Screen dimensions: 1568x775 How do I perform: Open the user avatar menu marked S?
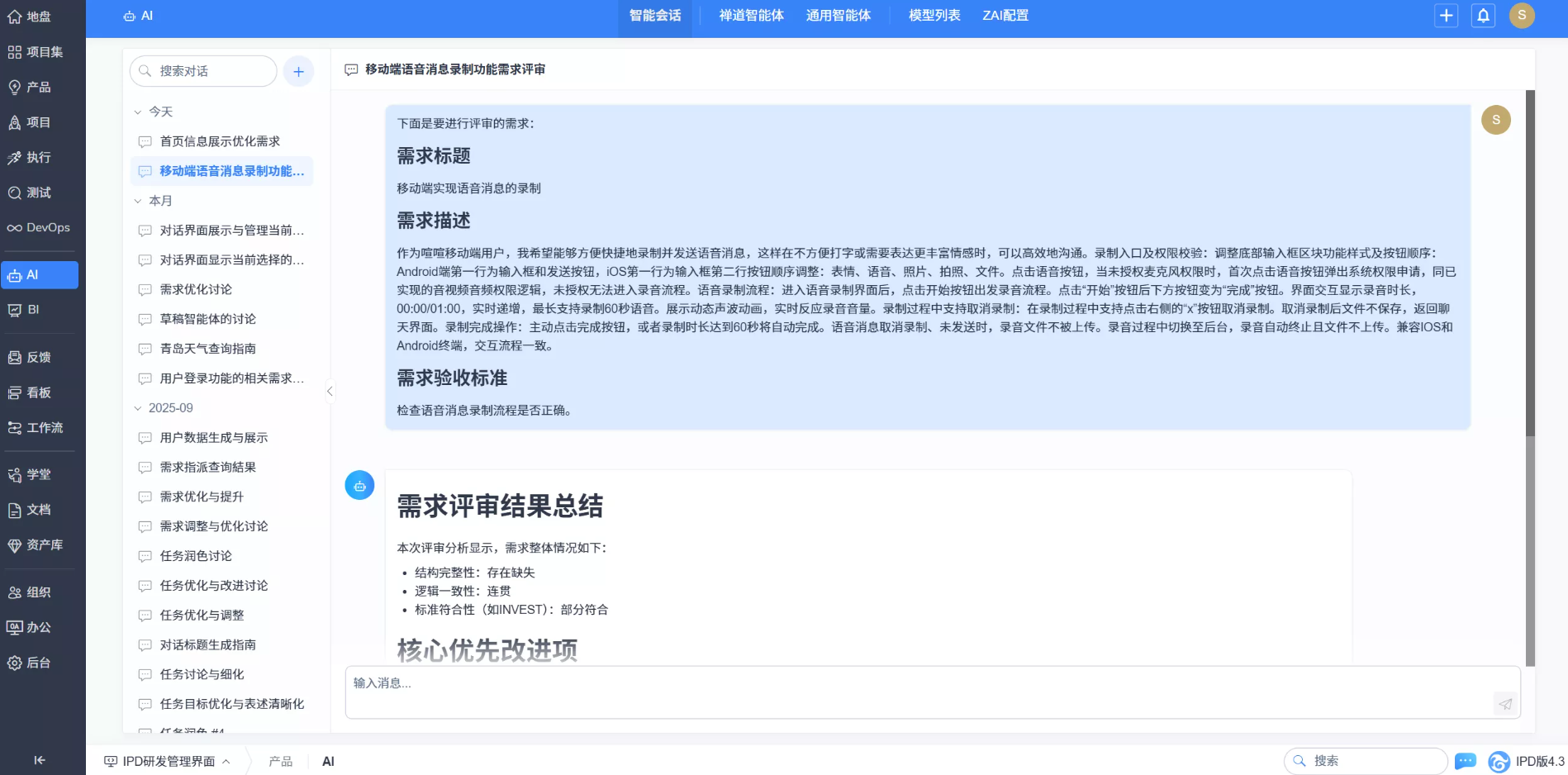pyautogui.click(x=1522, y=16)
